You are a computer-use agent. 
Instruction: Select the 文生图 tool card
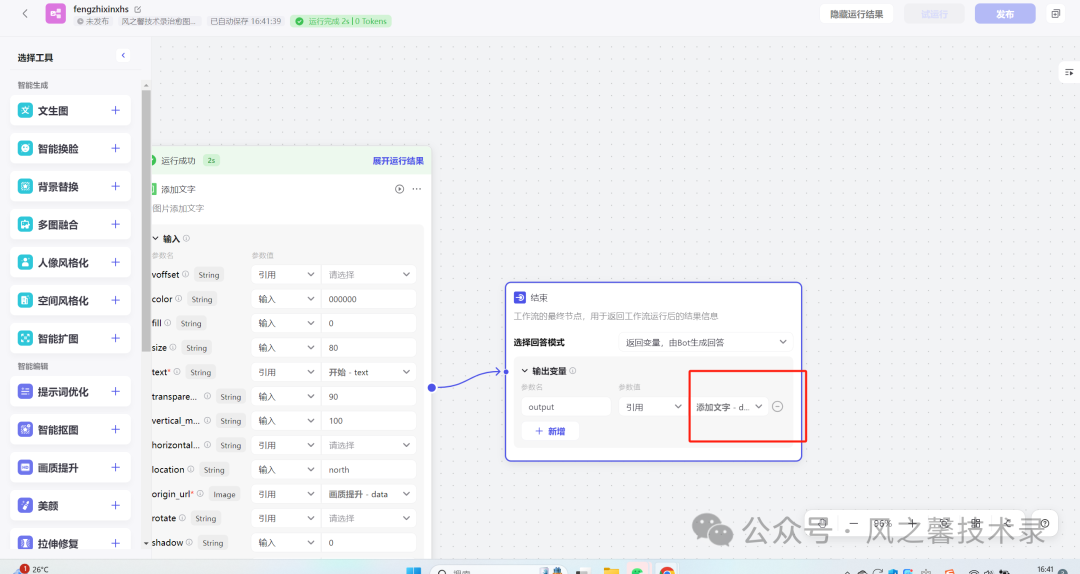pos(70,110)
